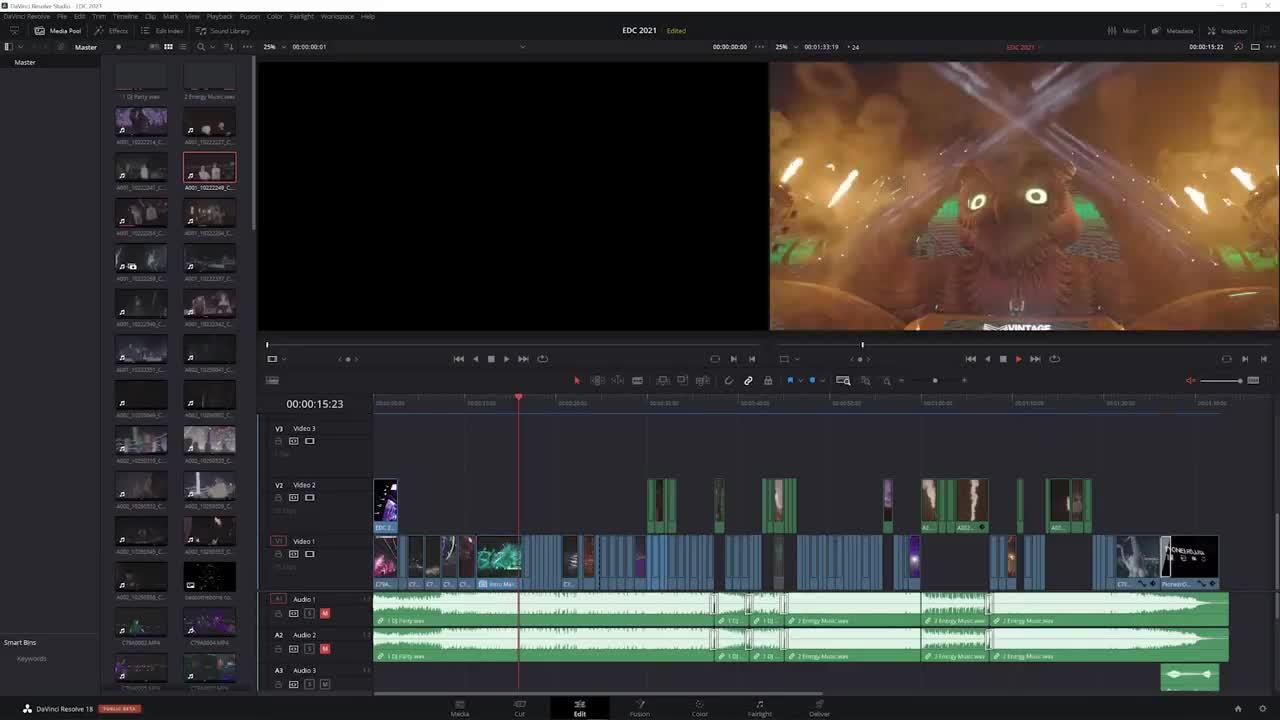Open the Fairlight menu

click(x=301, y=16)
